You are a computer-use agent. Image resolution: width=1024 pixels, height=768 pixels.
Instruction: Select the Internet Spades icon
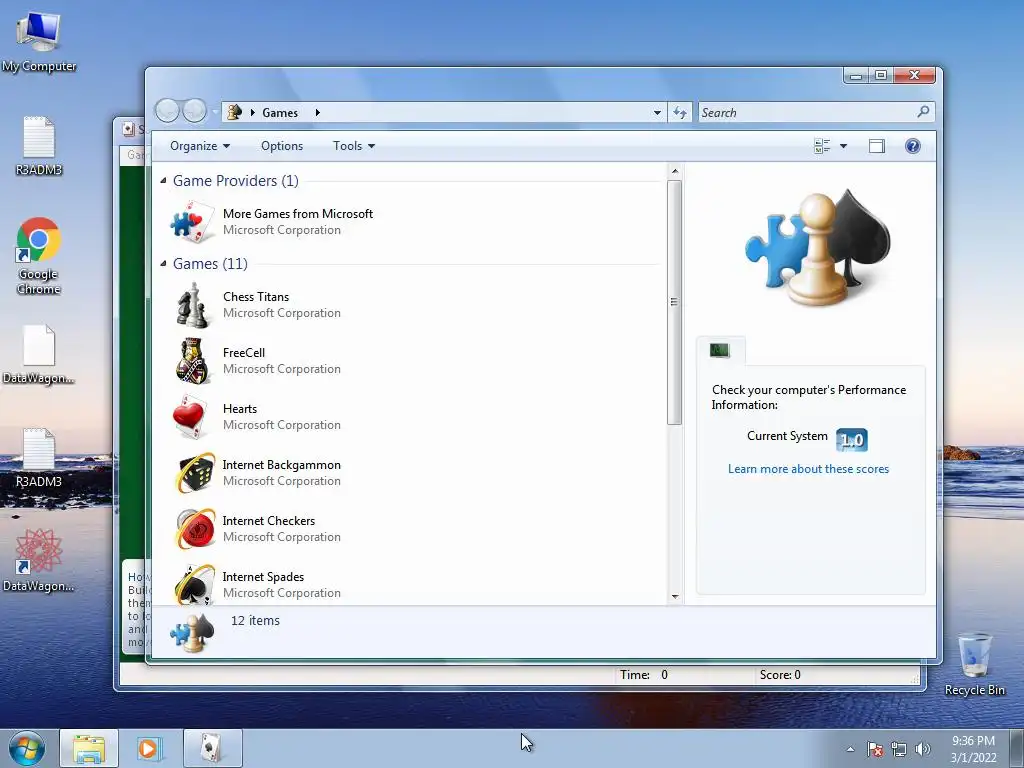point(194,584)
